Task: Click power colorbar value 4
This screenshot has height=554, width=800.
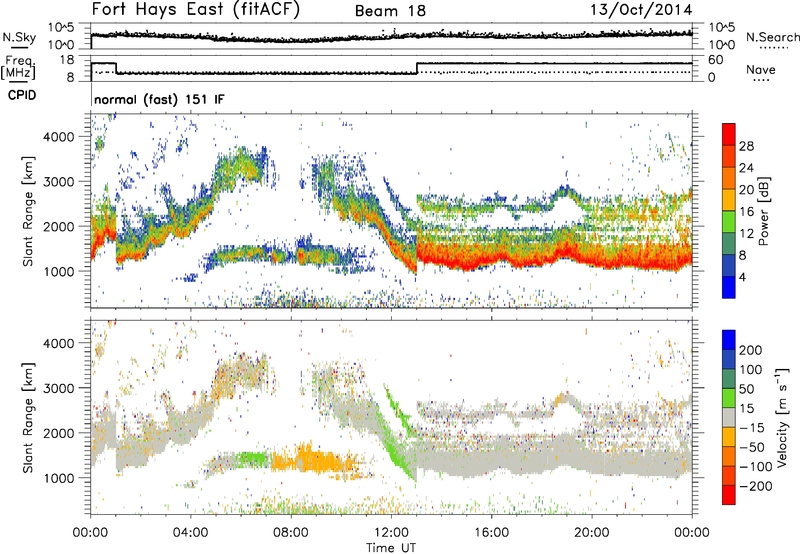Action: tap(742, 277)
